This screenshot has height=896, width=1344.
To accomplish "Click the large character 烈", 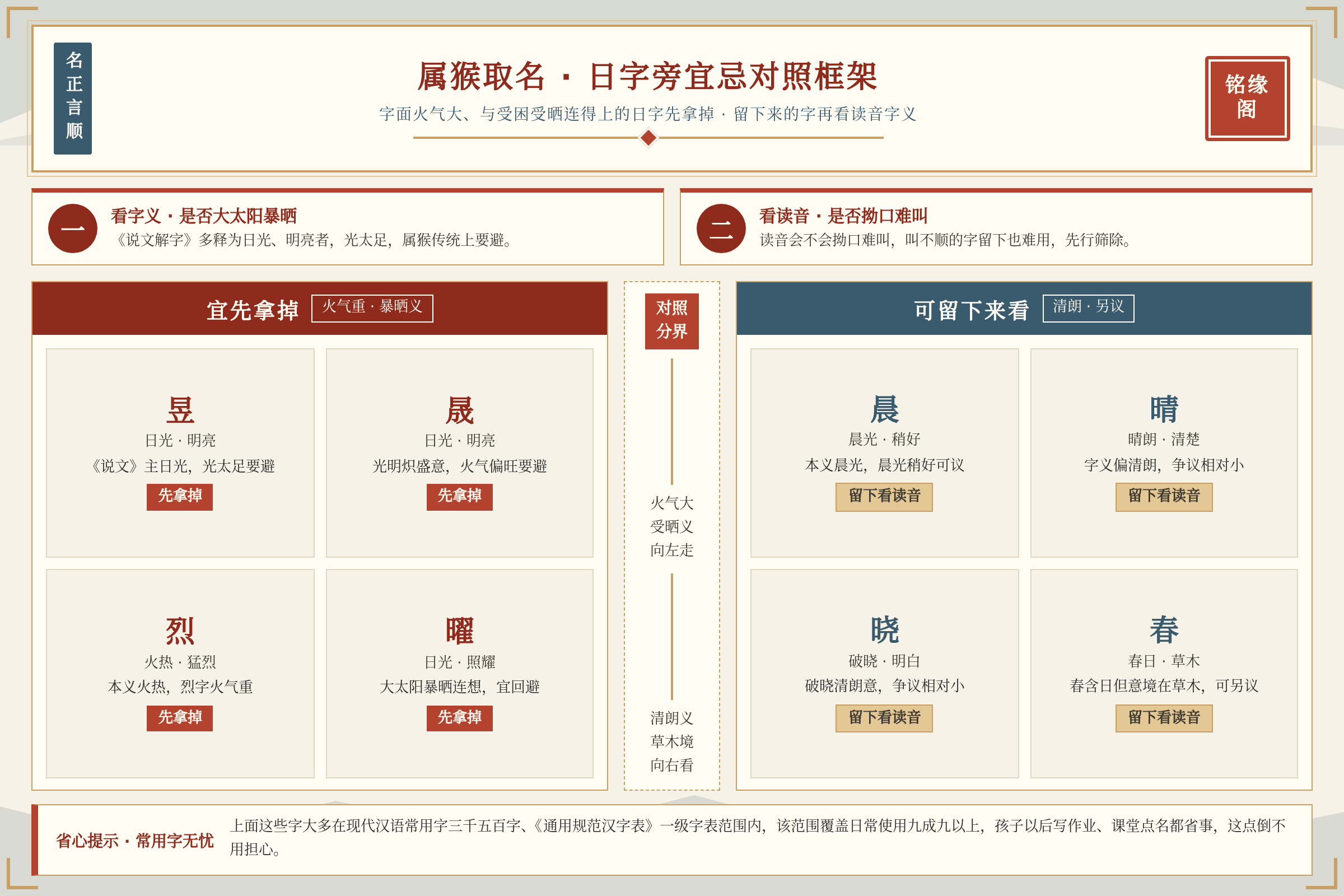I will point(180,631).
